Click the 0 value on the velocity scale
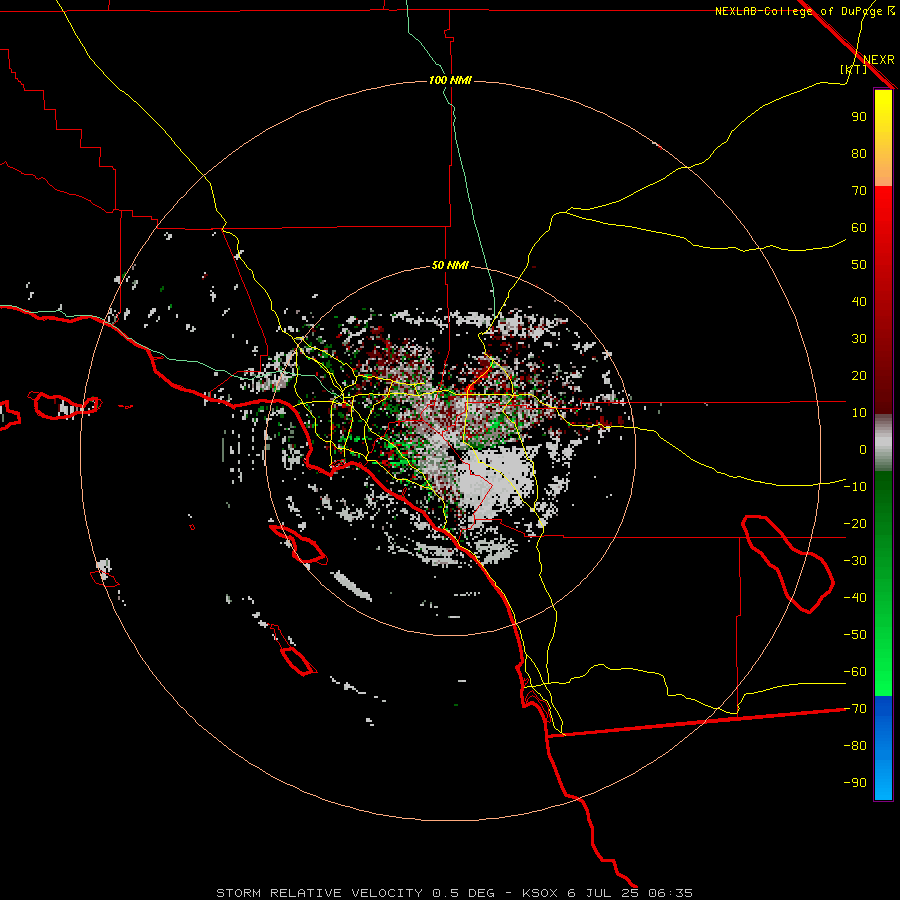This screenshot has width=900, height=900. [863, 450]
